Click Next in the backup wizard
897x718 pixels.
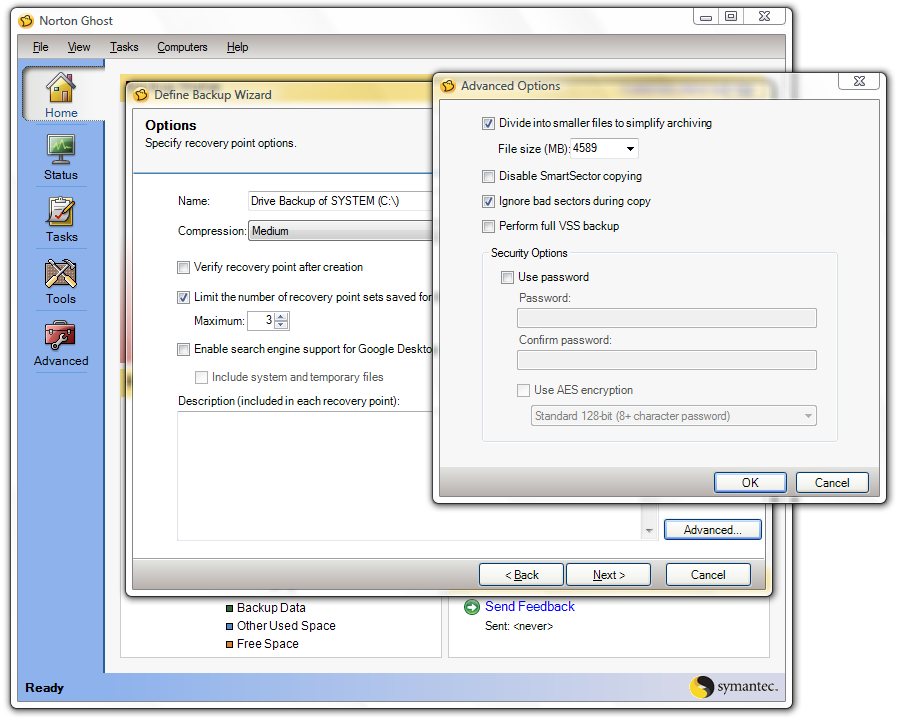pos(609,575)
